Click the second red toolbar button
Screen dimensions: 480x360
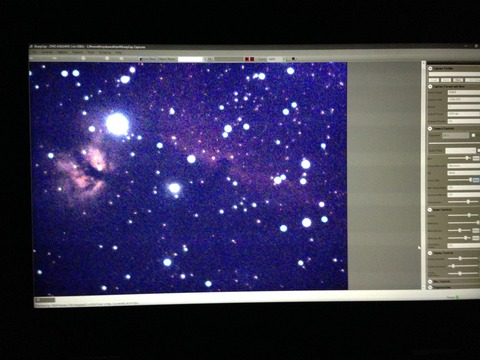coord(252,59)
